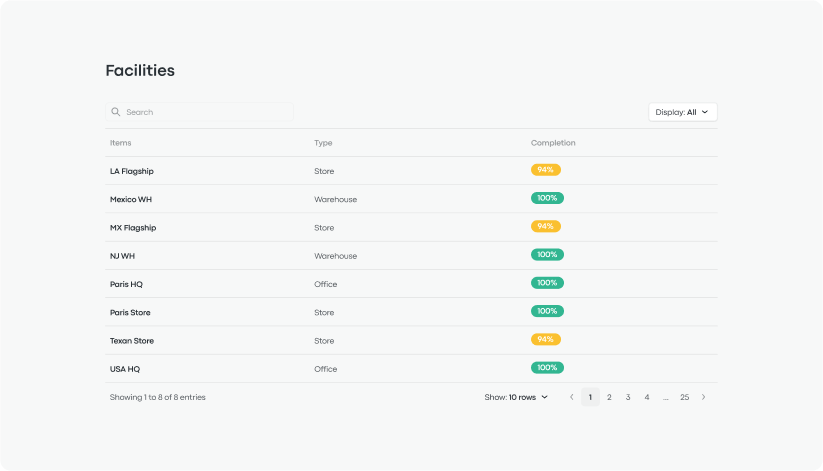Sort by the Items column header
The width and height of the screenshot is (823, 471).
[120, 143]
